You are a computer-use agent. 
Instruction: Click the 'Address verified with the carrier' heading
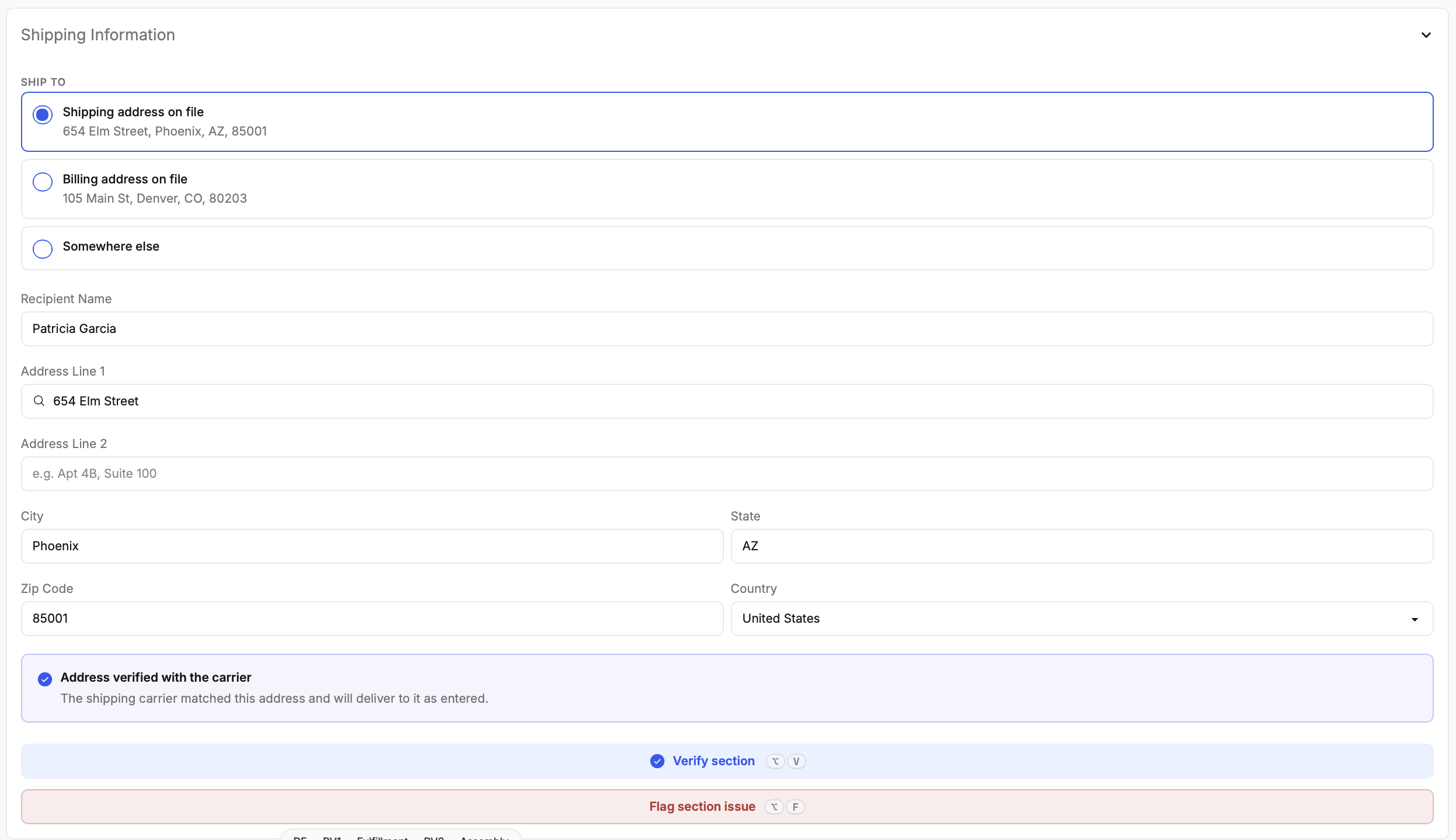tap(156, 678)
